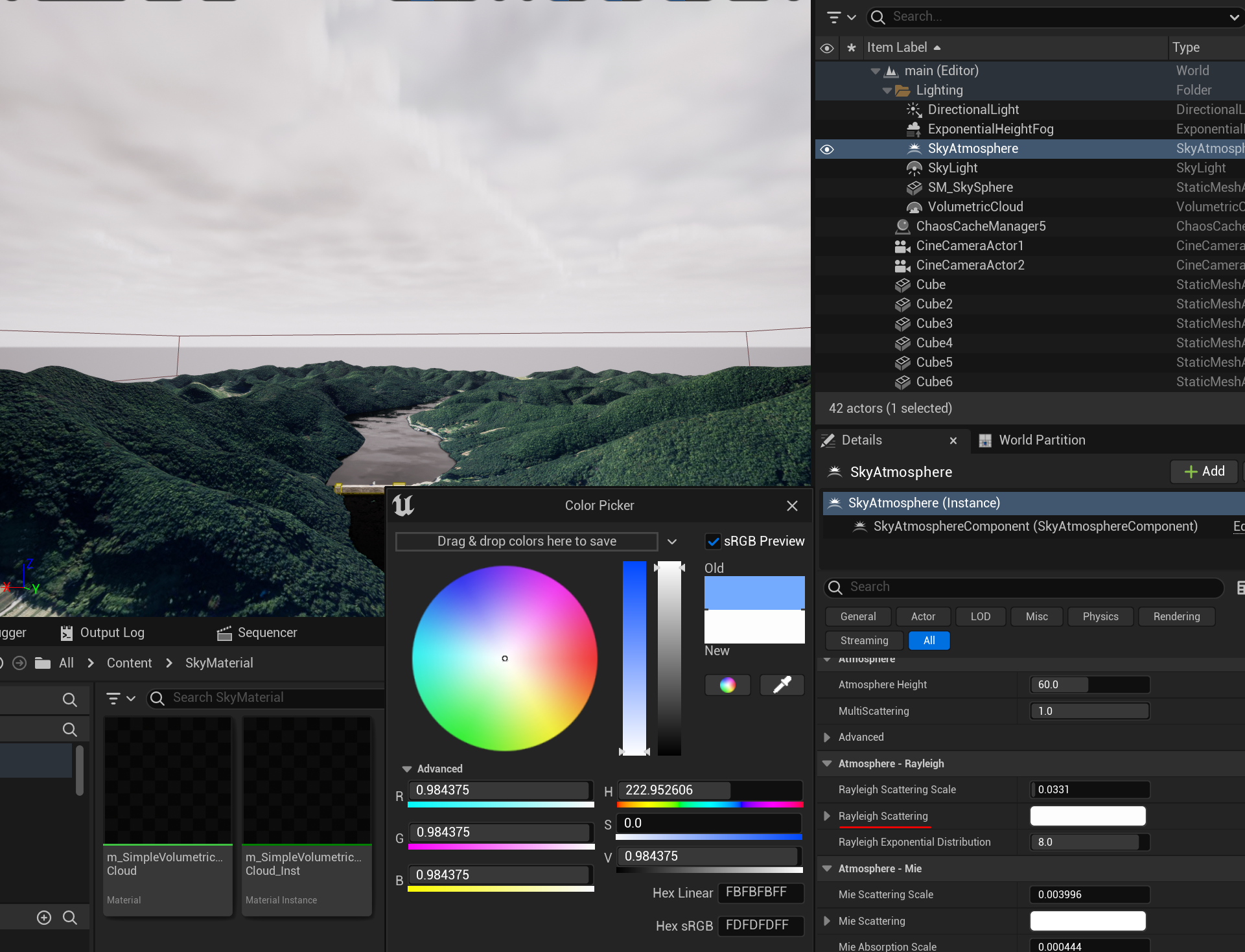Expand the Rayleigh Scattering property row
The width and height of the screenshot is (1245, 952).
tap(827, 816)
